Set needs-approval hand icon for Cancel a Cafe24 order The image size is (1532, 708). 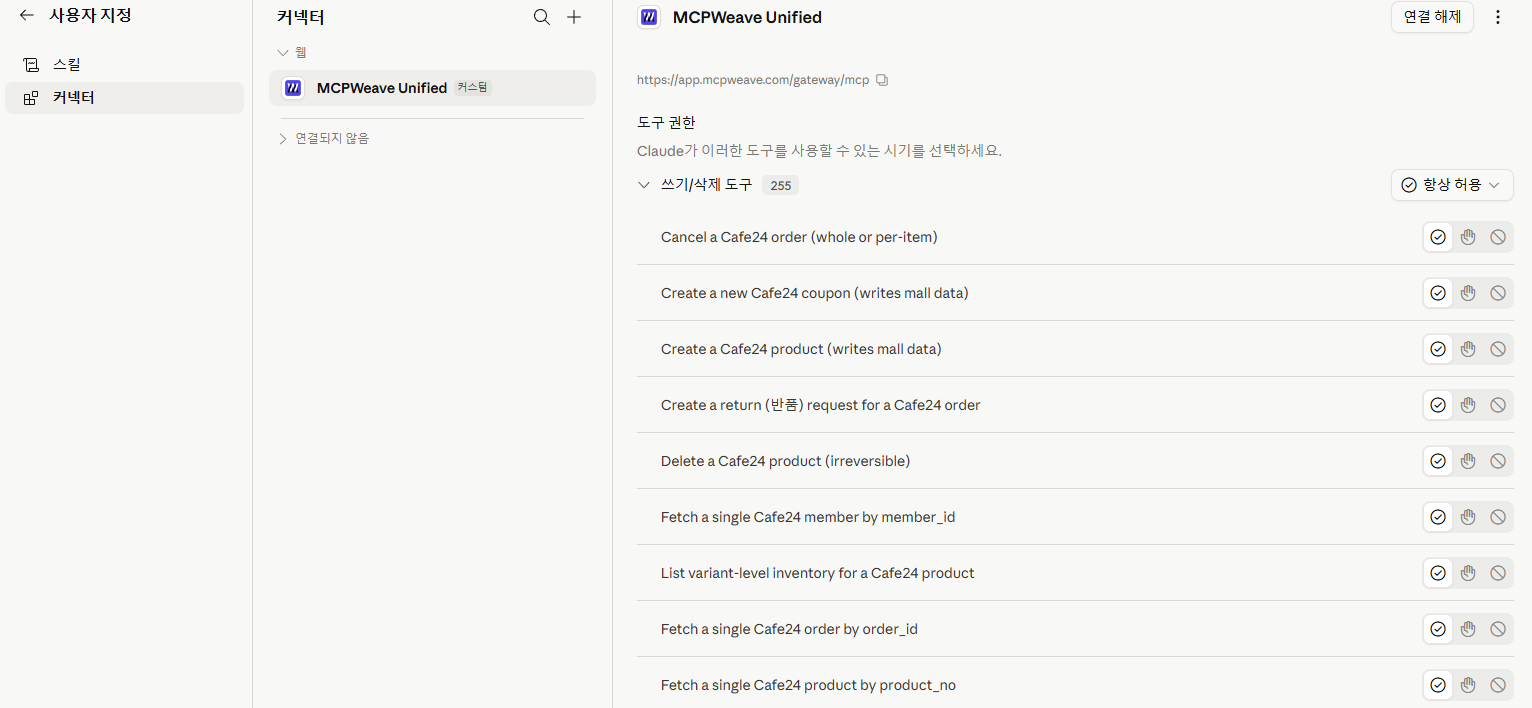pos(1468,237)
